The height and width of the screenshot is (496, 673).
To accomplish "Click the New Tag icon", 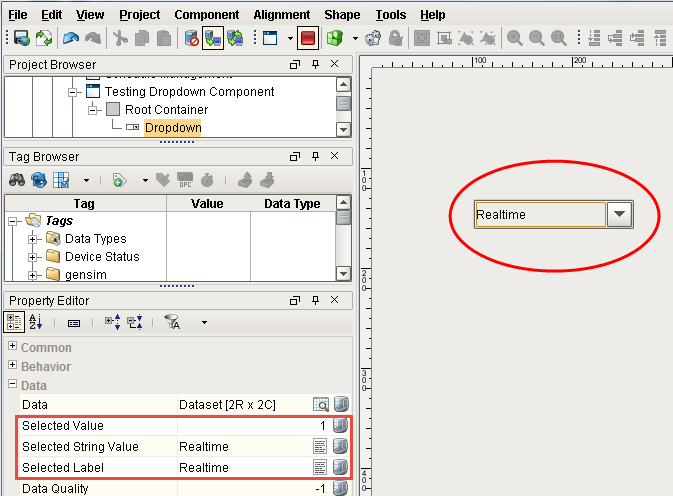I will 119,180.
